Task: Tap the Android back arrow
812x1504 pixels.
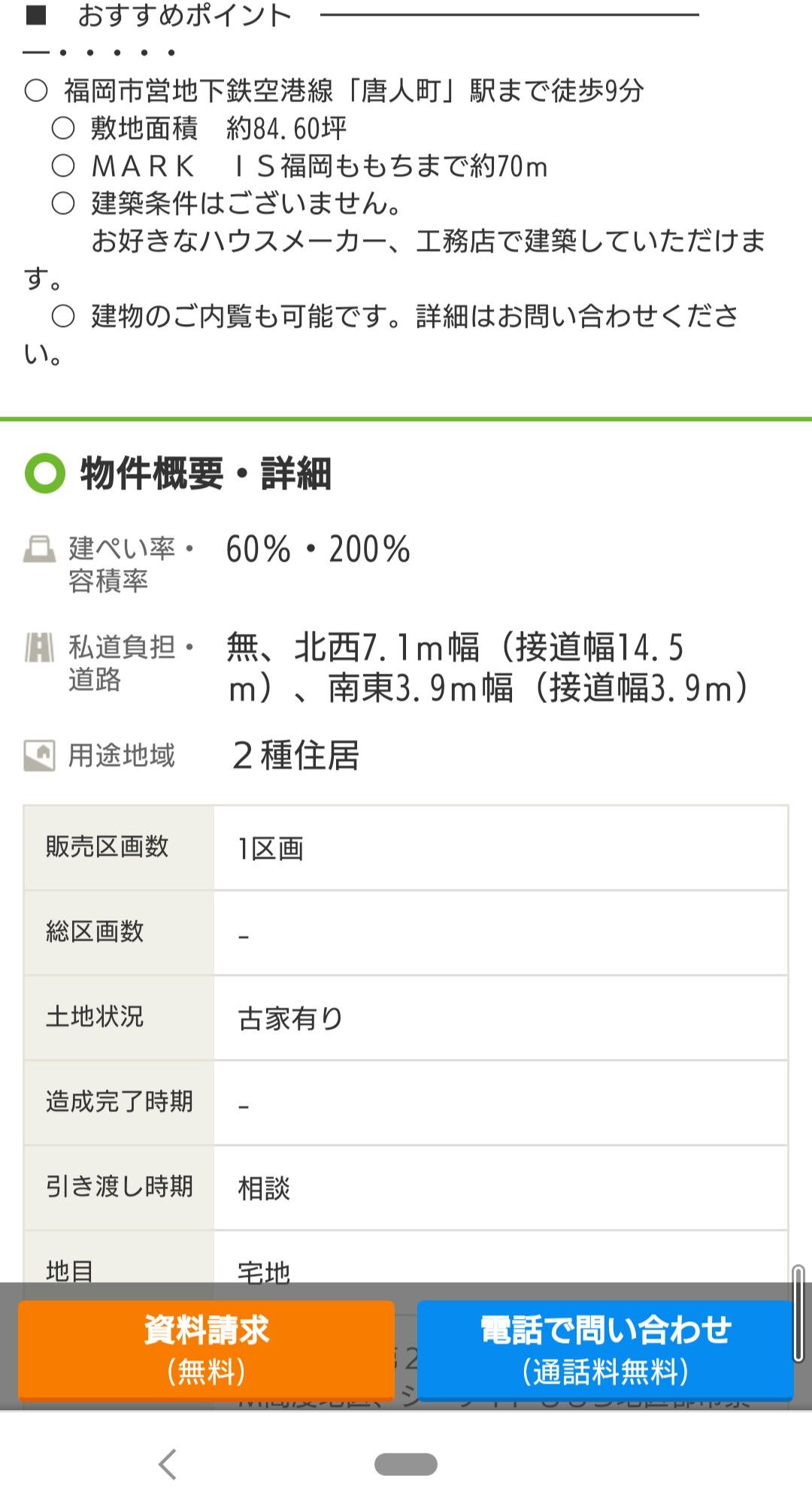Action: click(x=168, y=1464)
